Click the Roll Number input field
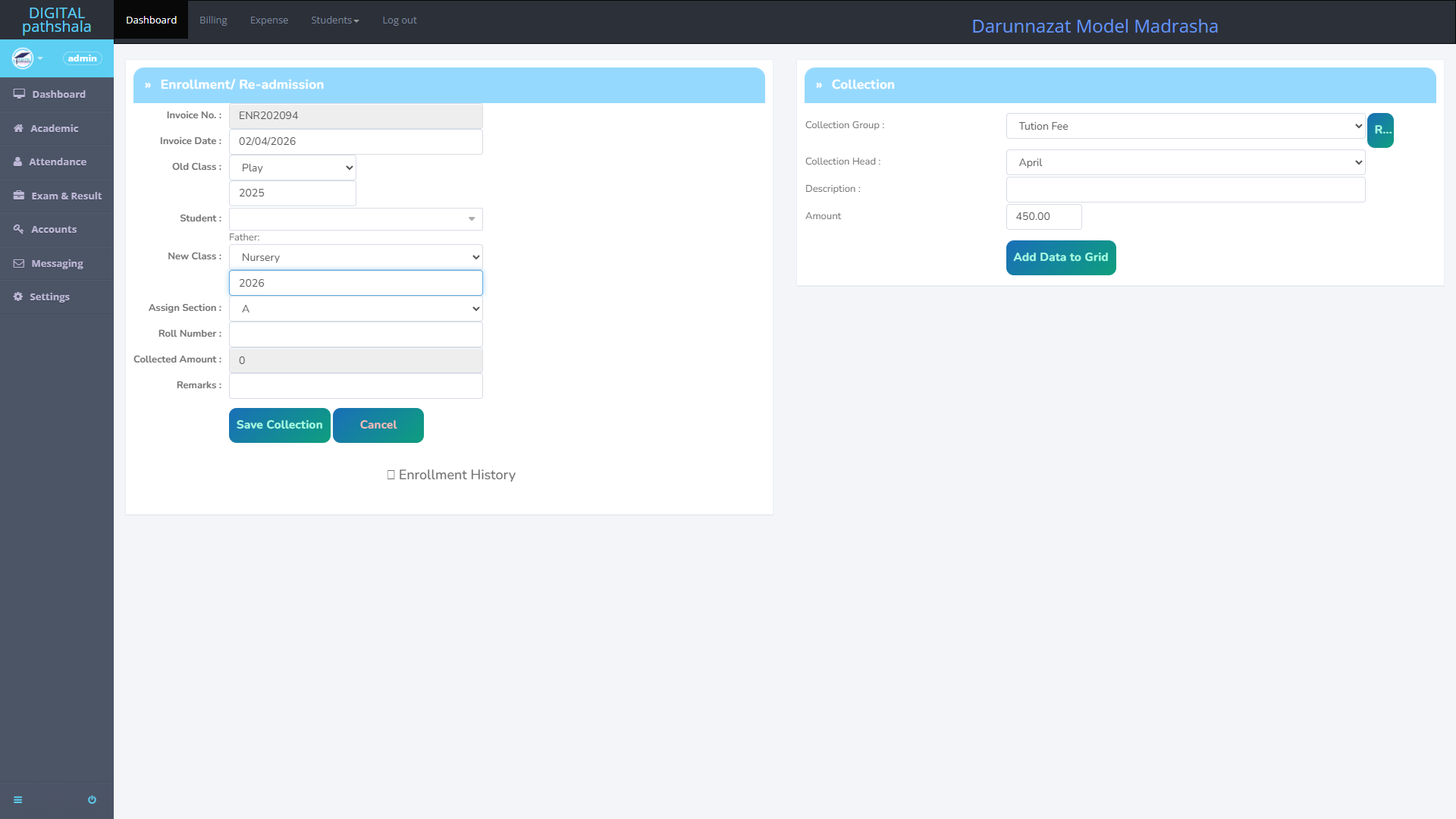Screen dimensions: 1456x819 pyautogui.click(x=356, y=334)
